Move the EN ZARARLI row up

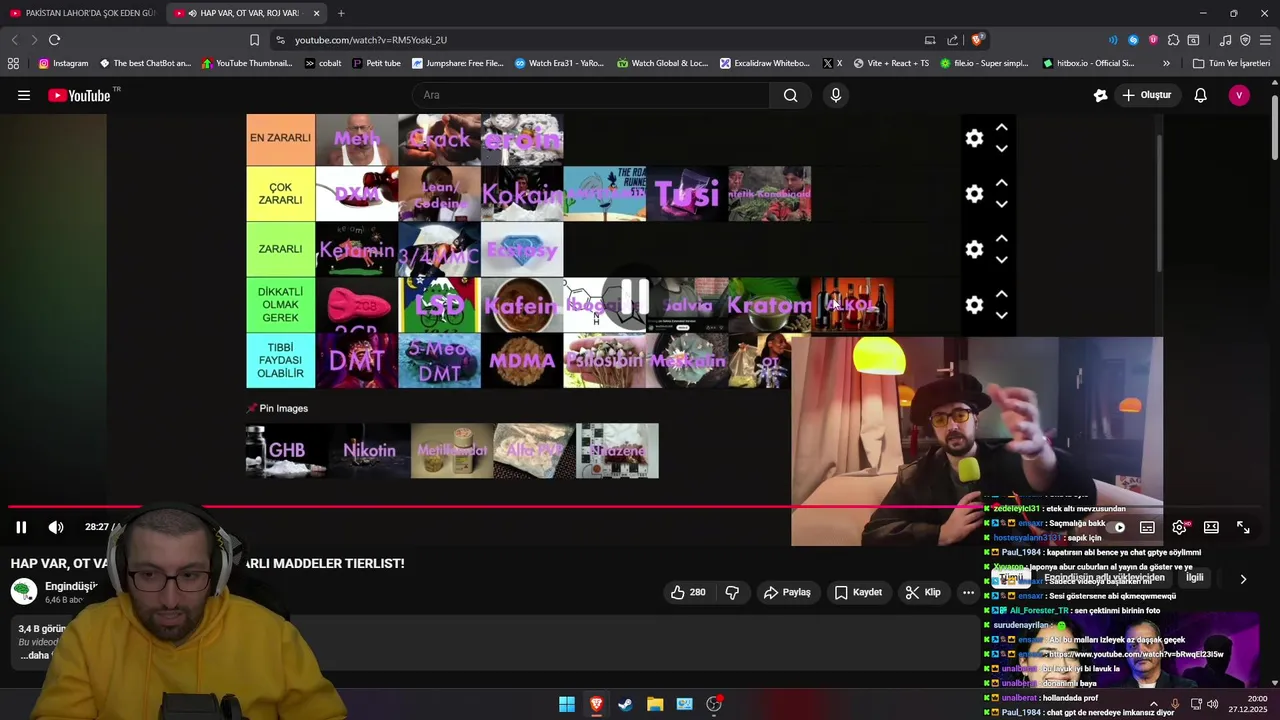click(x=1001, y=128)
